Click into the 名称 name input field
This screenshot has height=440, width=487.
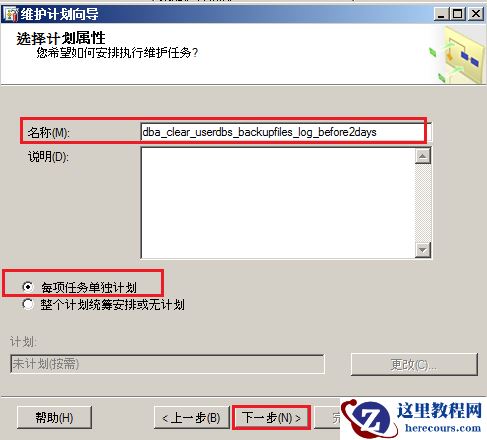point(285,132)
